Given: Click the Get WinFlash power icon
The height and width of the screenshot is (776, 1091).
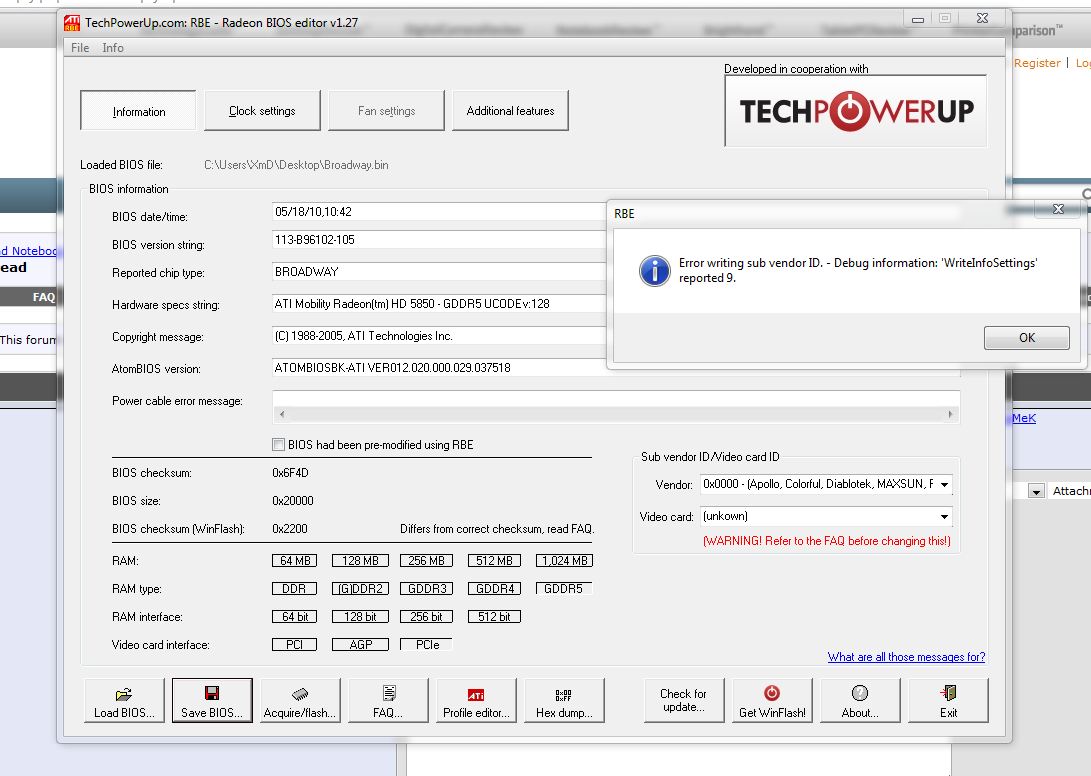Looking at the screenshot, I should (772, 693).
